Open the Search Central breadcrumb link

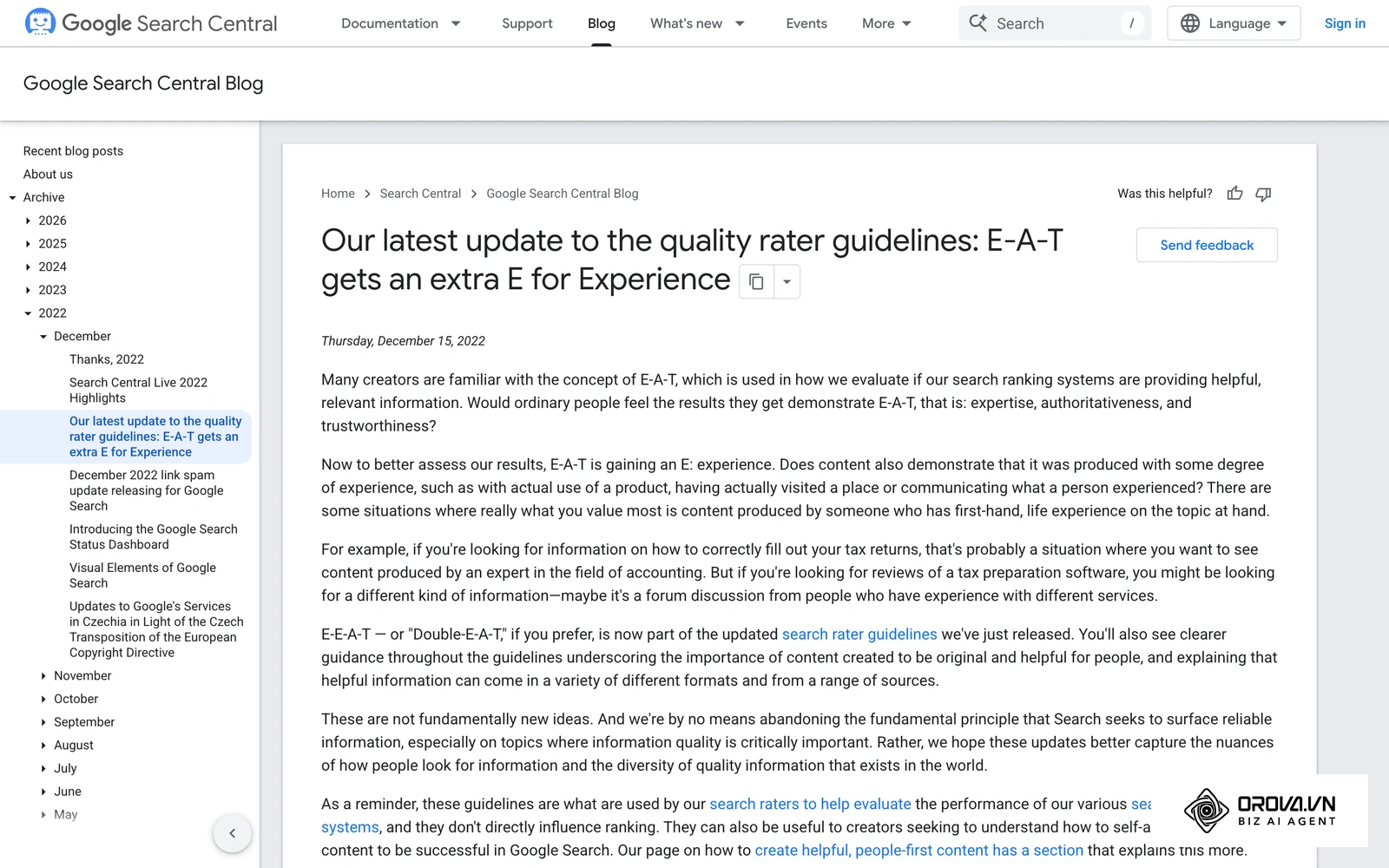tap(420, 194)
